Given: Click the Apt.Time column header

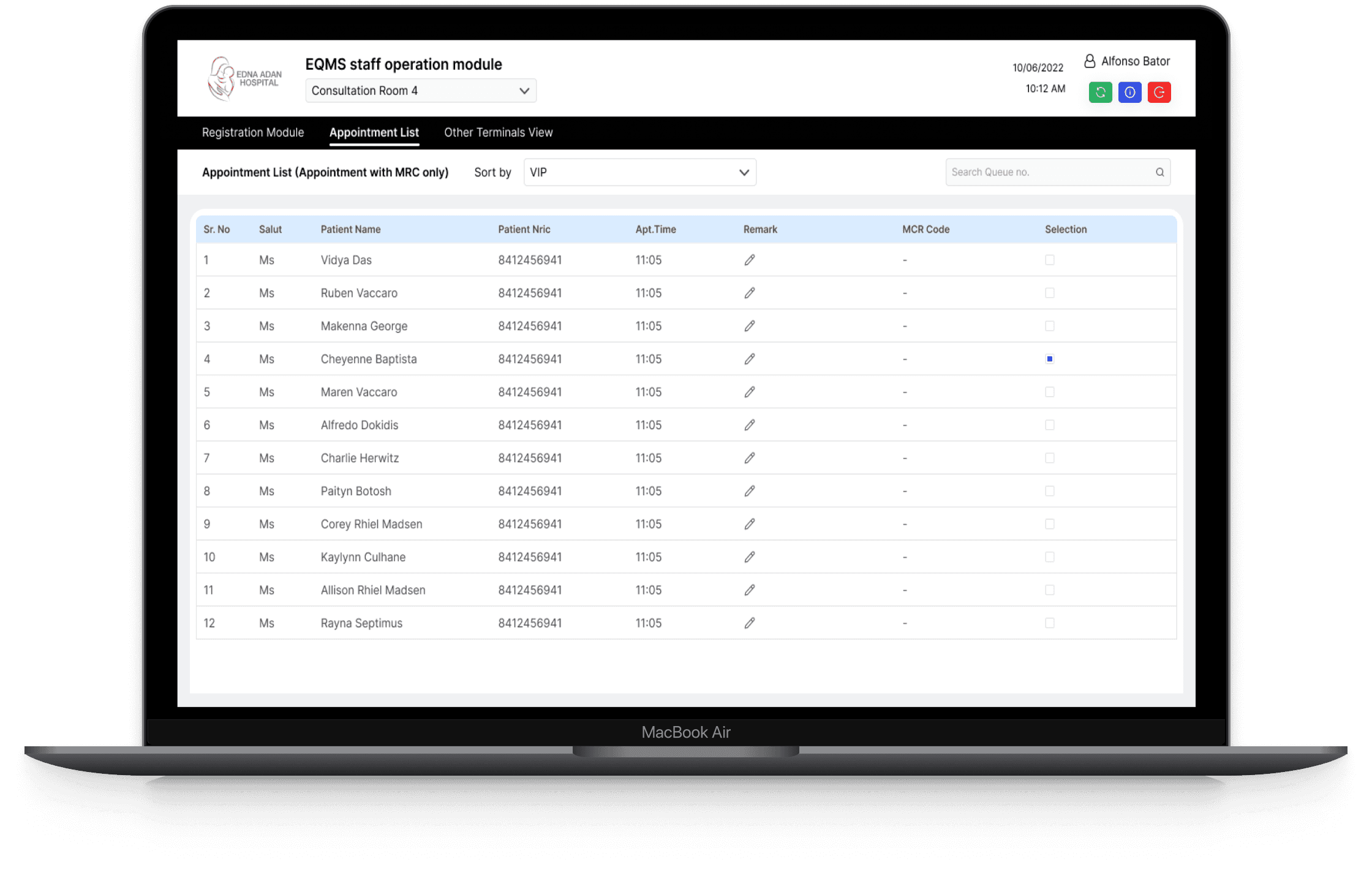Looking at the screenshot, I should (655, 230).
